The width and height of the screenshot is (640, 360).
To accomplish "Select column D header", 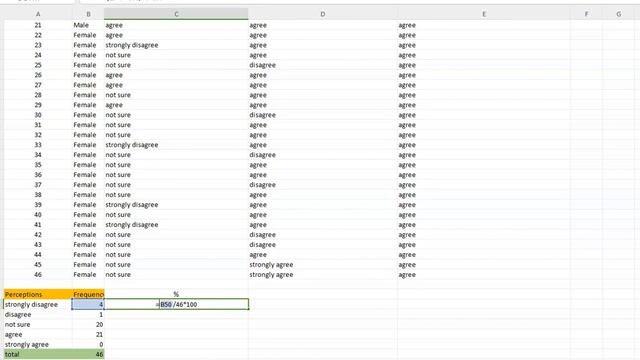I will [322, 14].
